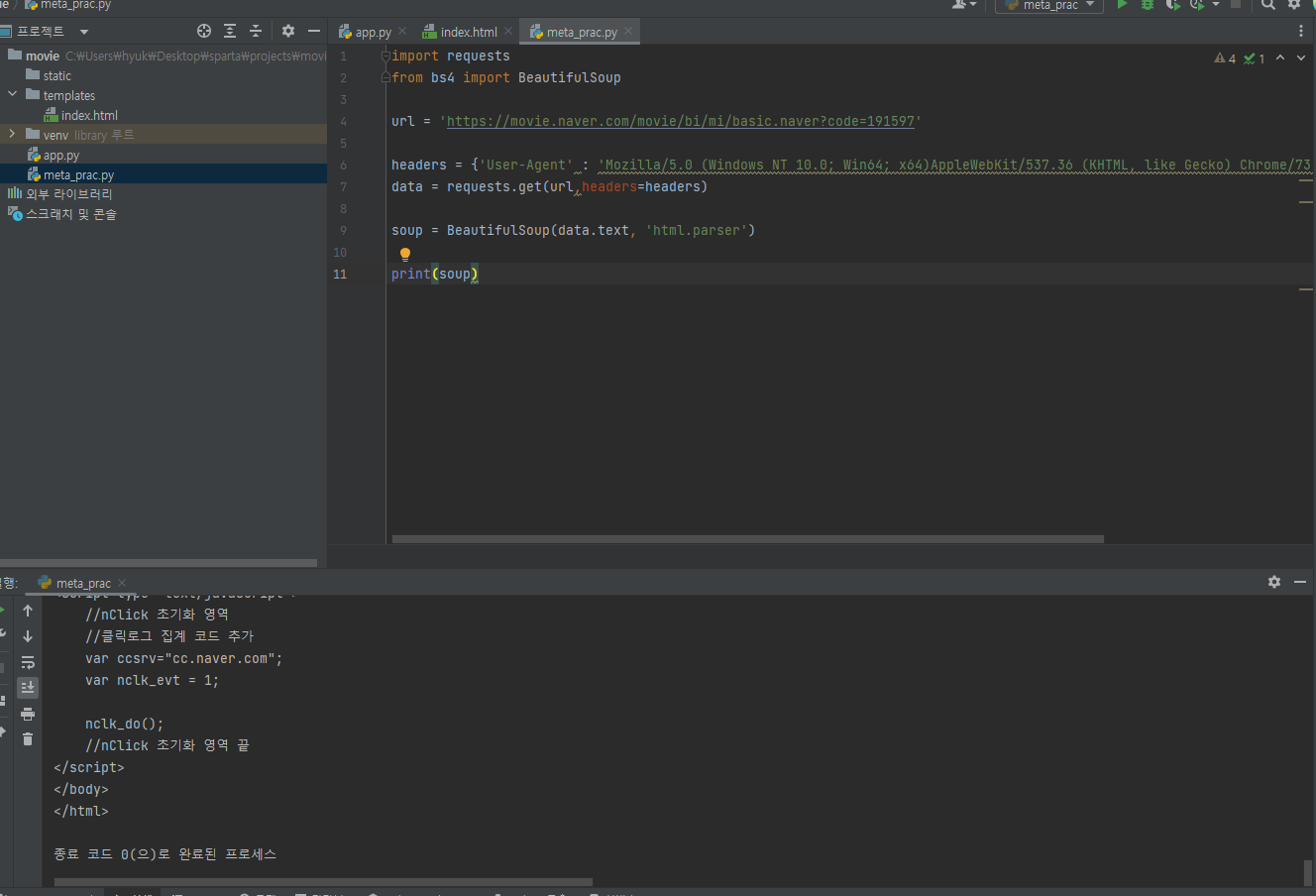Hide the Run tool window

[x=1300, y=582]
